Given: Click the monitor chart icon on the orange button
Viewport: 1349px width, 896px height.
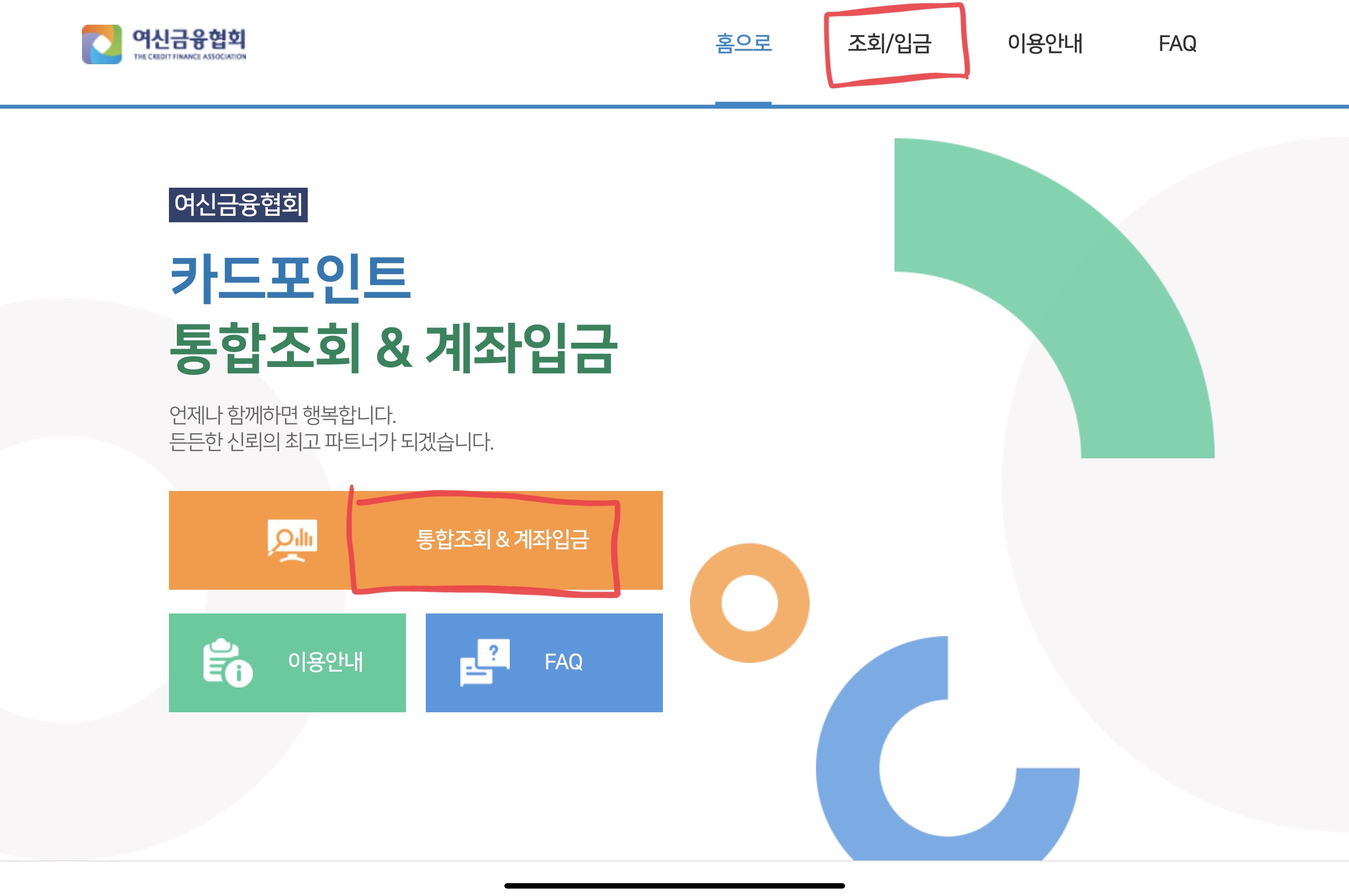Looking at the screenshot, I should tap(292, 540).
